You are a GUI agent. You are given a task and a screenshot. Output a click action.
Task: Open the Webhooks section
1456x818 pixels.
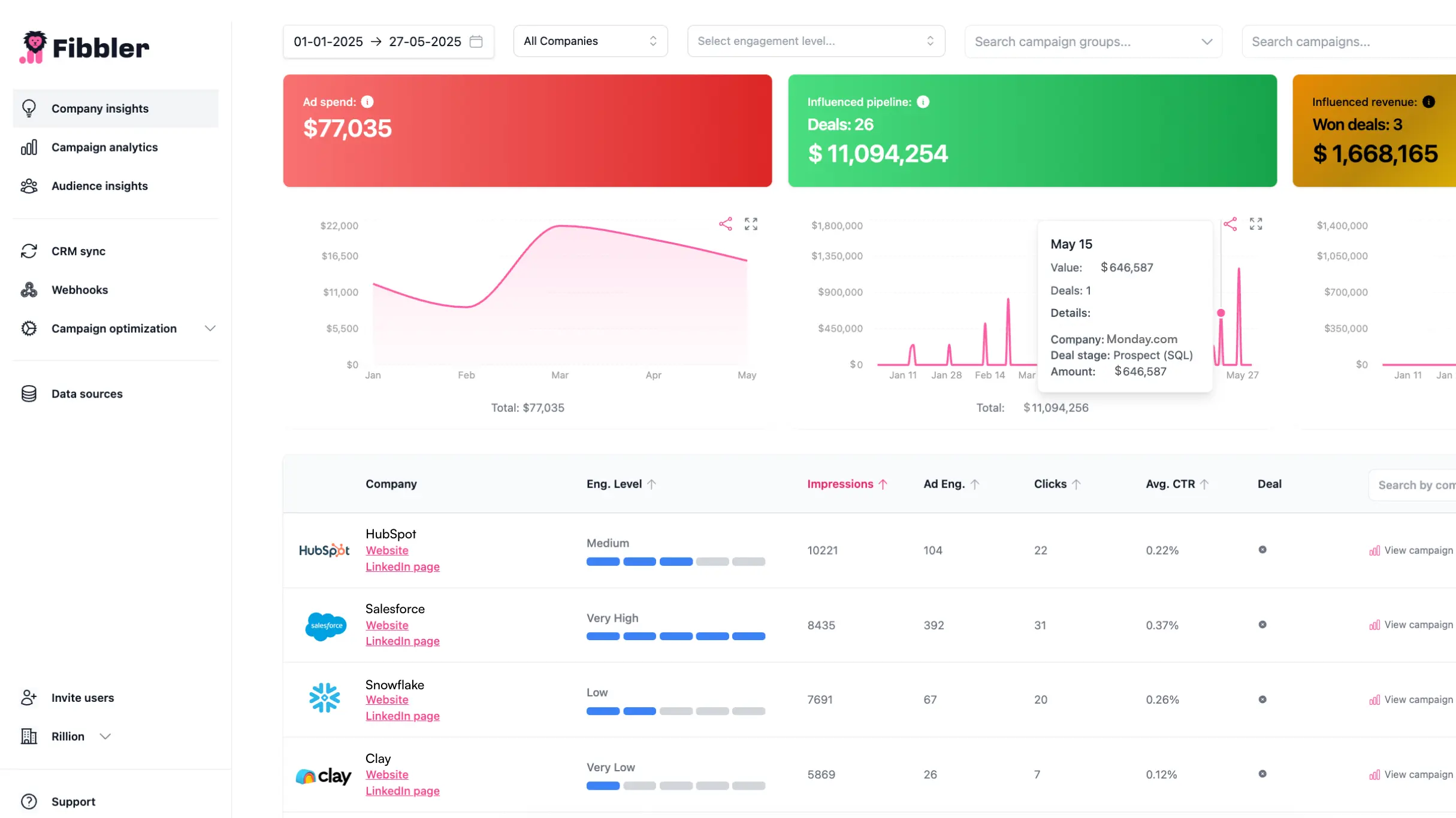point(80,289)
